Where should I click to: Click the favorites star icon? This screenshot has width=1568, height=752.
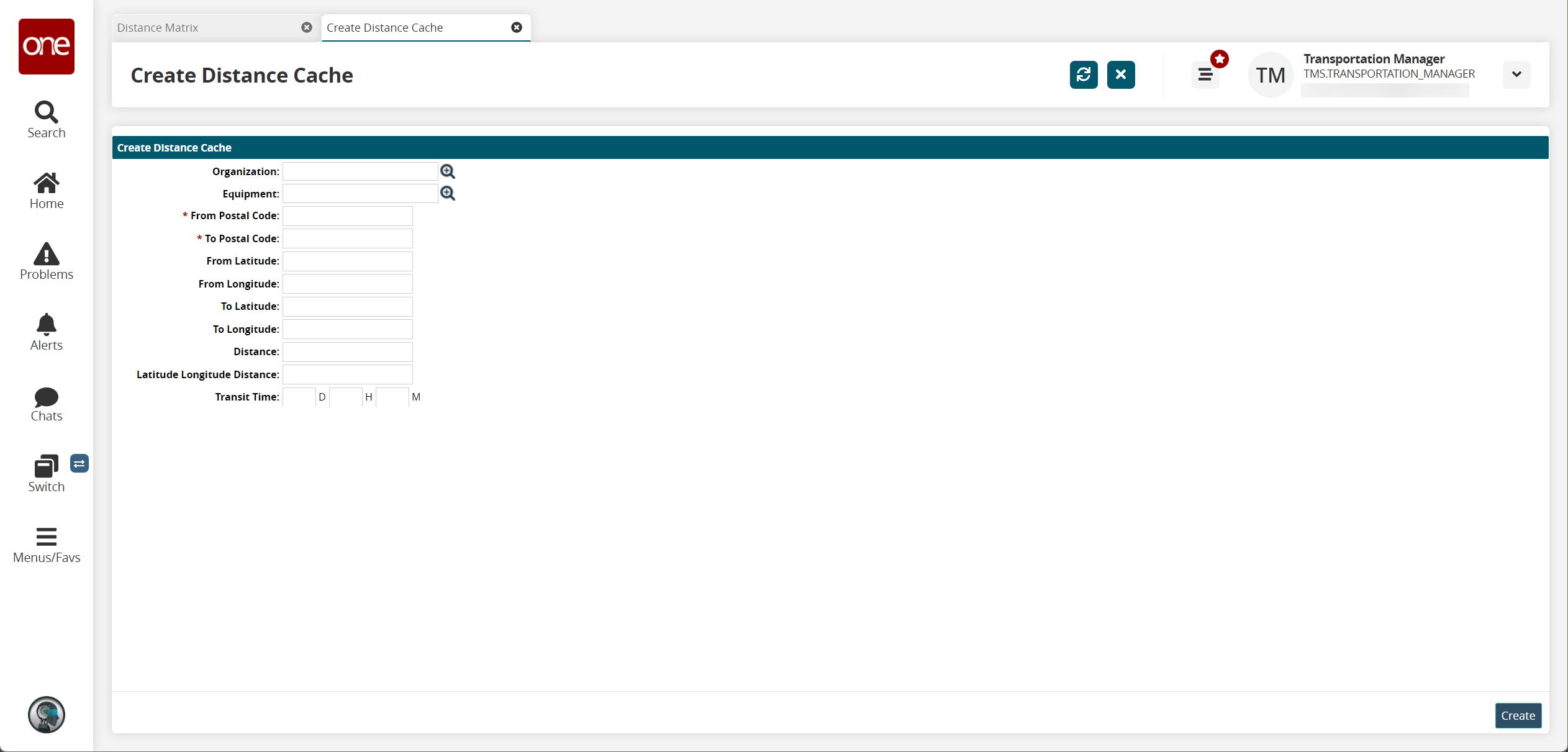(1219, 59)
